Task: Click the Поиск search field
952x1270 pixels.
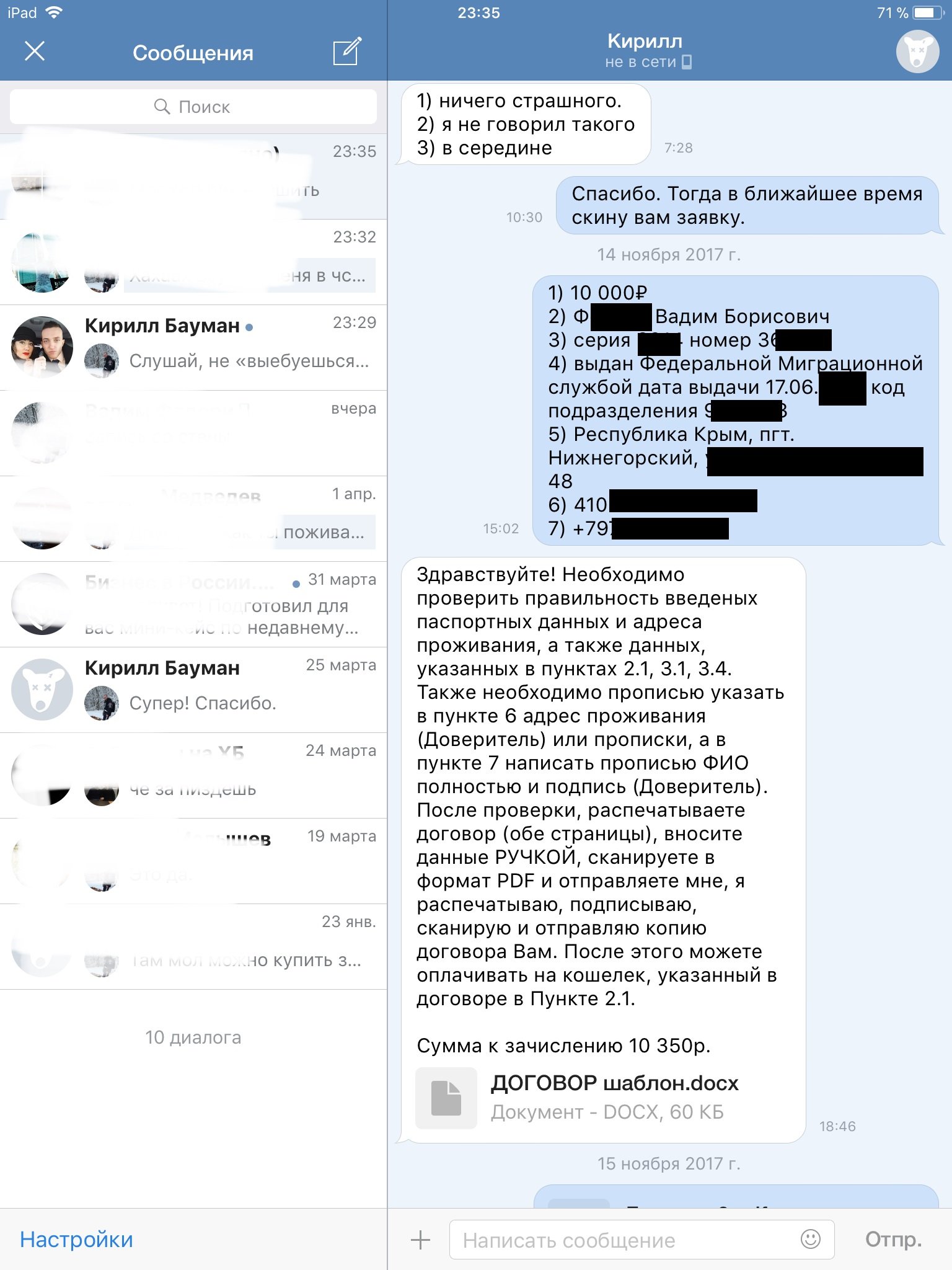Action: point(193,107)
